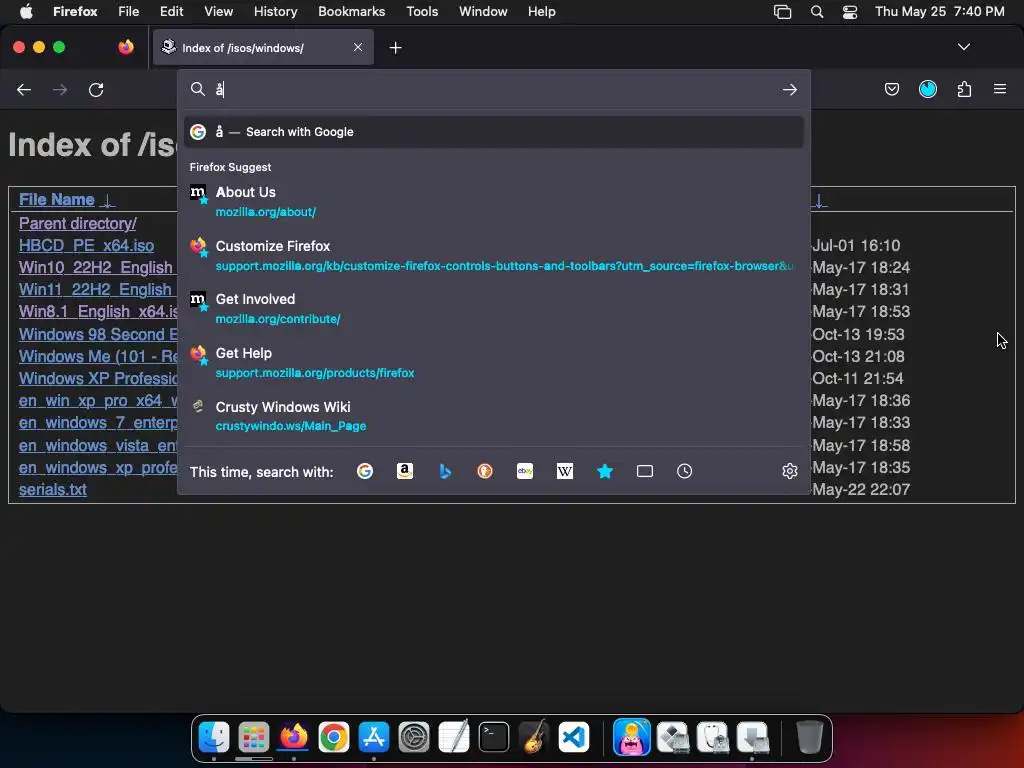List all tabs dropdown chevron
The width and height of the screenshot is (1024, 768).
coord(963,47)
